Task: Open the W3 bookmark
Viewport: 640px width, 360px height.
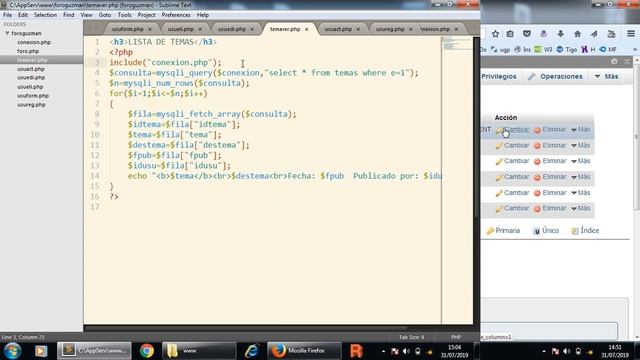Action: point(543,49)
